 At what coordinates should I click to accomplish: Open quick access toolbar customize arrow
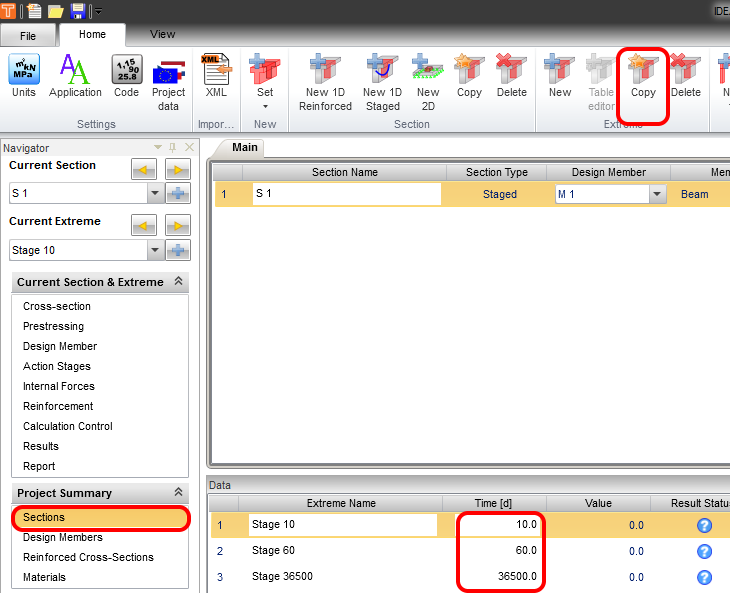tap(98, 11)
